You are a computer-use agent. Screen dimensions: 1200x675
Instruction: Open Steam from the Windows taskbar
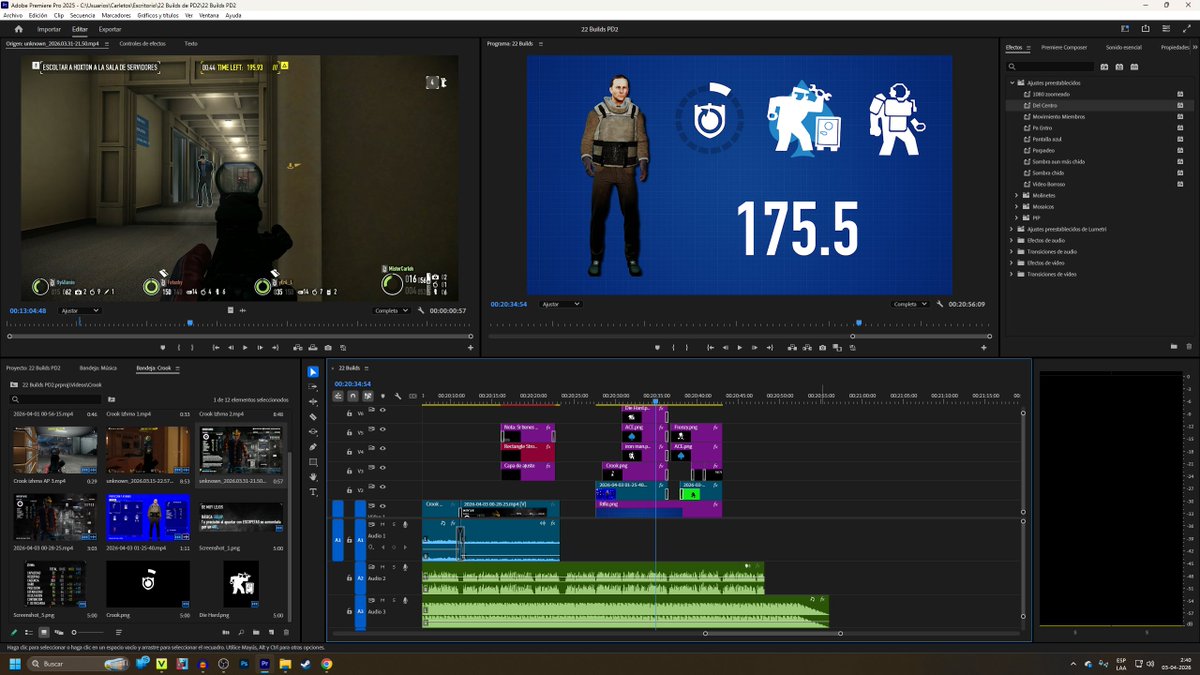(305, 663)
